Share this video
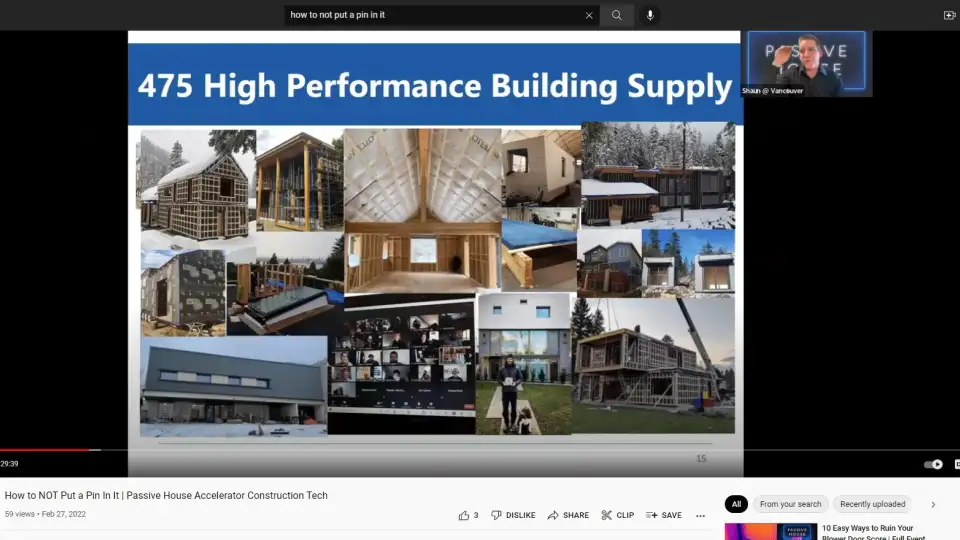960x540 pixels. [568, 515]
